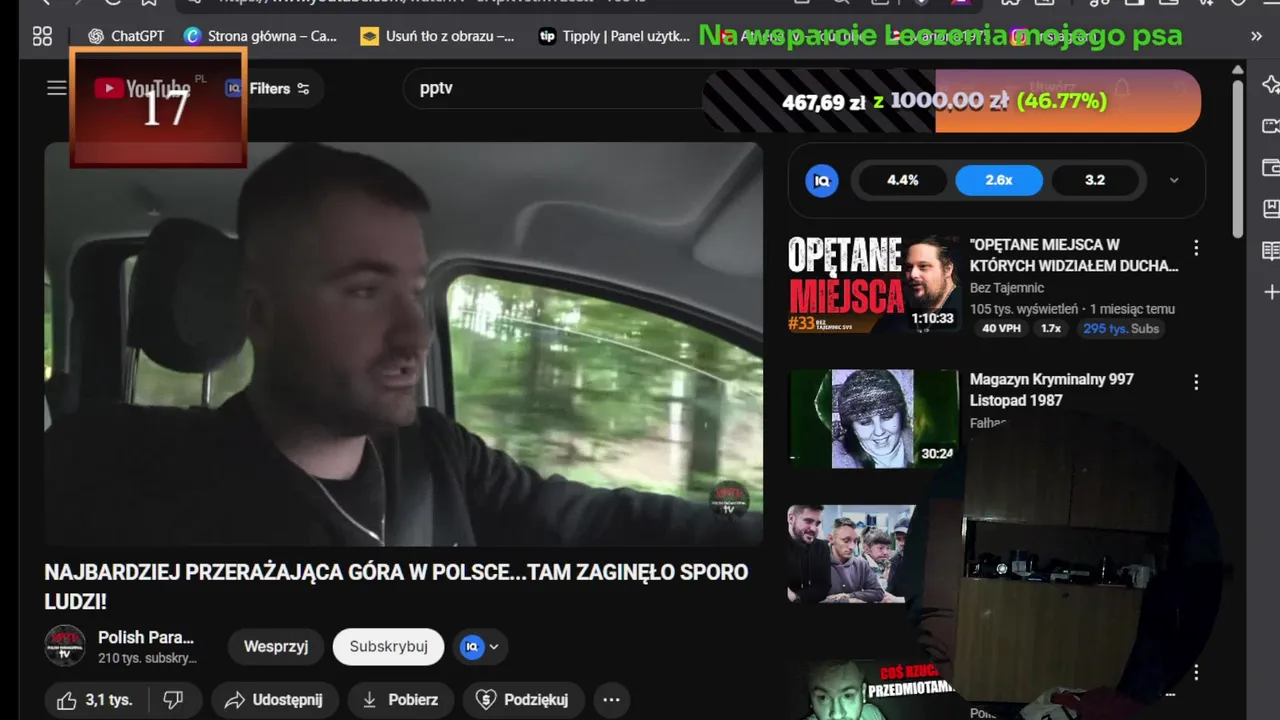The image size is (1280, 720).
Task: Open options menu for OPĘTANE MIEJSCA video
Action: pos(1195,248)
